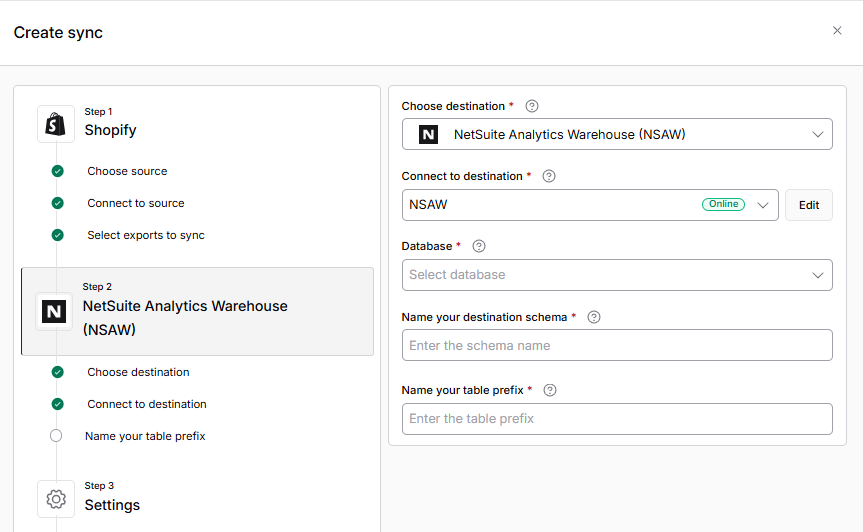The height and width of the screenshot is (532, 863).
Task: Click the green check beside Connect to destination step
Action: tap(57, 404)
